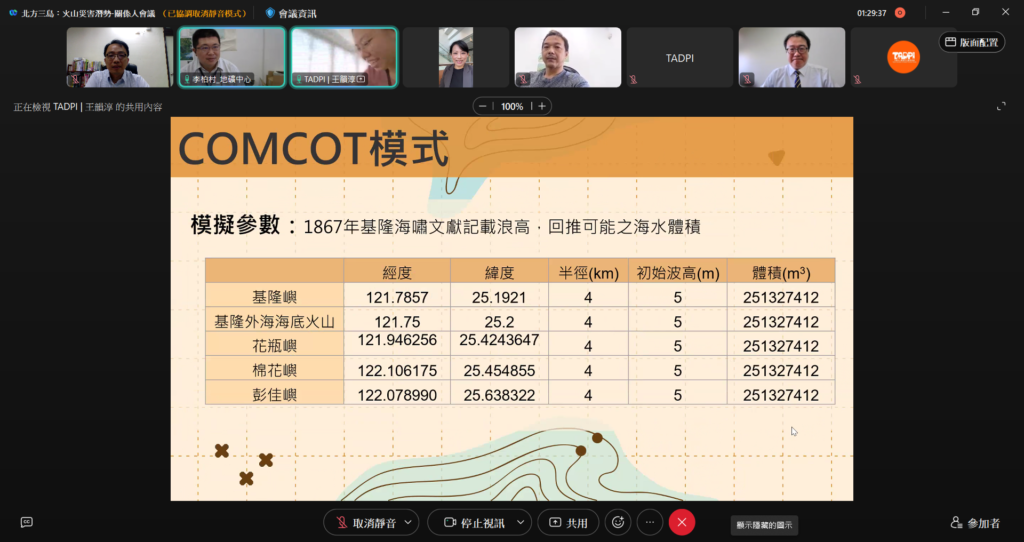Viewport: 1024px width, 542px height.
Task: Open the 版面配置 layout menu
Action: pyautogui.click(x=972, y=42)
